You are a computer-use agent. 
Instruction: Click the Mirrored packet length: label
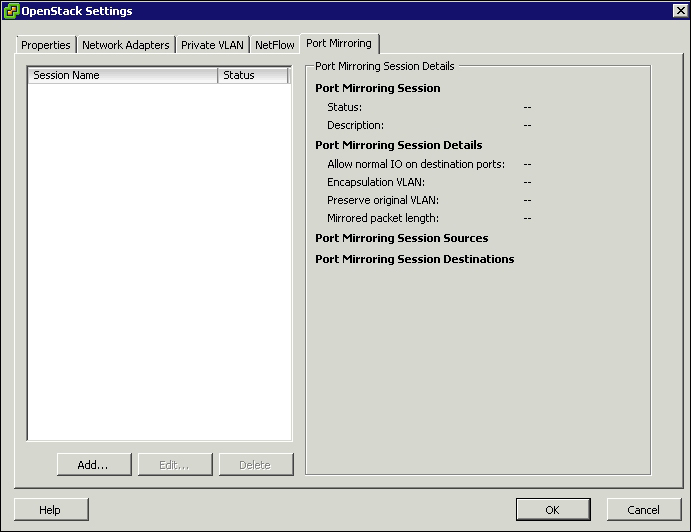pos(383,218)
